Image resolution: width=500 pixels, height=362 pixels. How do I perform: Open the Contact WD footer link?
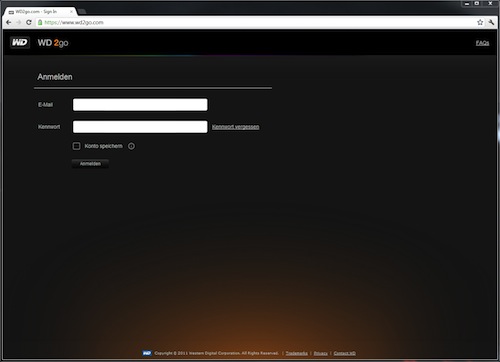345,353
